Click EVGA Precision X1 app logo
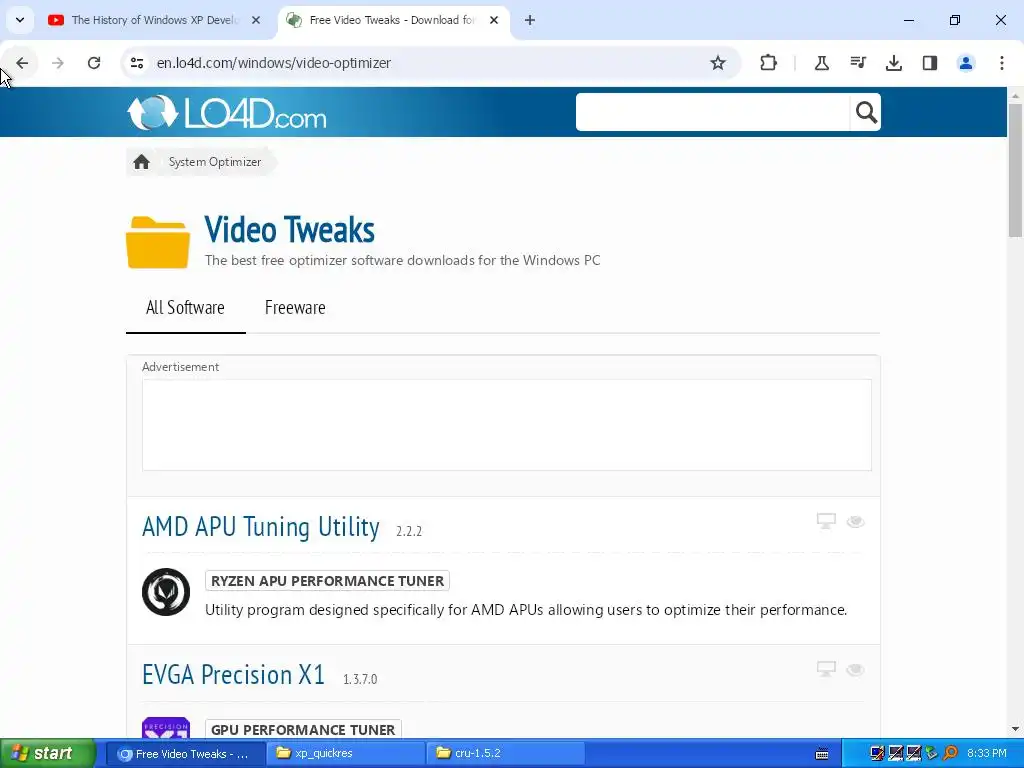The image size is (1024, 768). [166, 728]
